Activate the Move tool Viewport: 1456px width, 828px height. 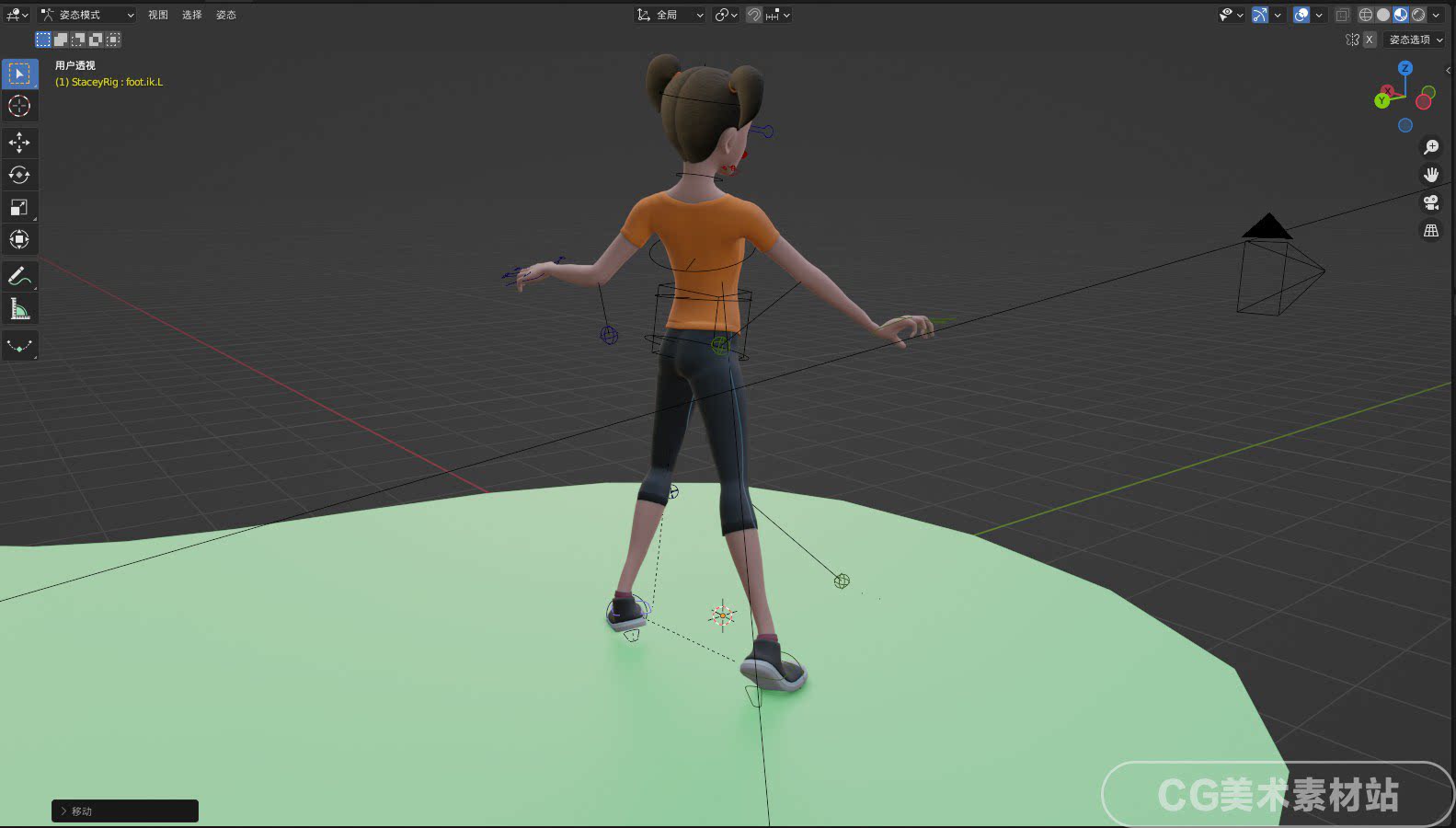pyautogui.click(x=19, y=143)
